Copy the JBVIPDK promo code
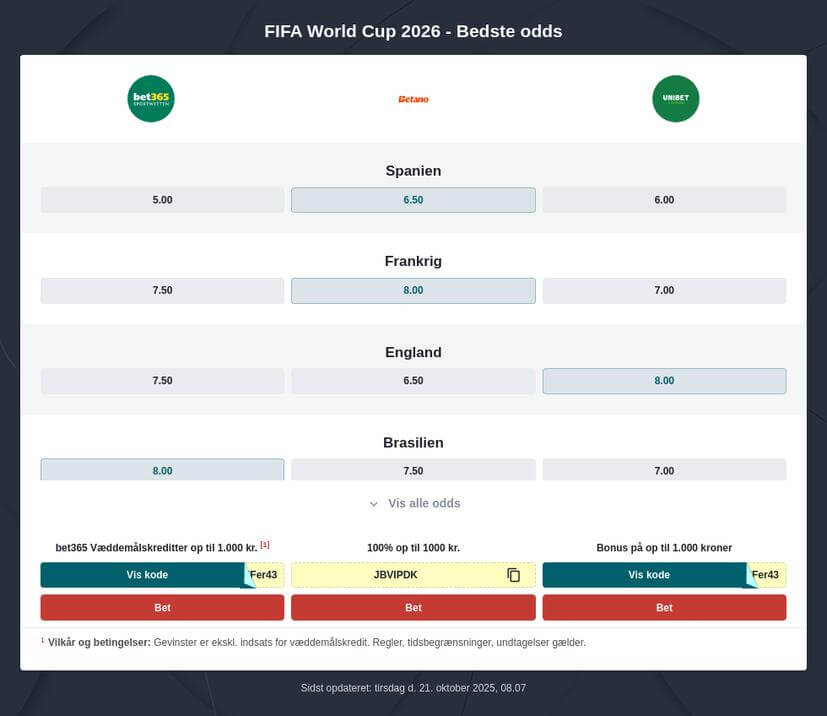This screenshot has height=716, width=827. click(x=514, y=575)
